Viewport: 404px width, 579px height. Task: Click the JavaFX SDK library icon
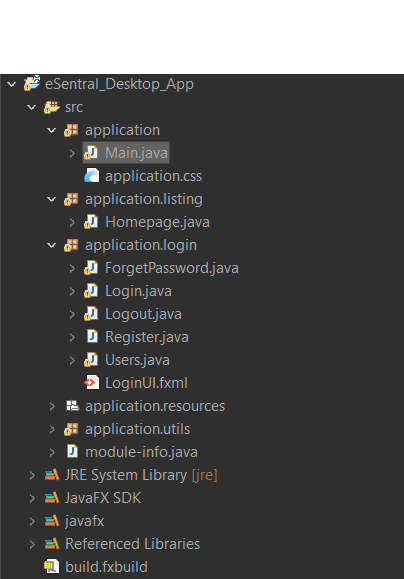[x=52, y=498]
